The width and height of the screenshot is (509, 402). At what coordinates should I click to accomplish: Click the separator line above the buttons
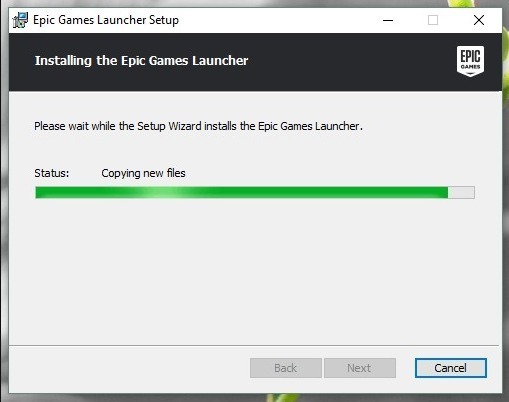pyautogui.click(x=254, y=345)
